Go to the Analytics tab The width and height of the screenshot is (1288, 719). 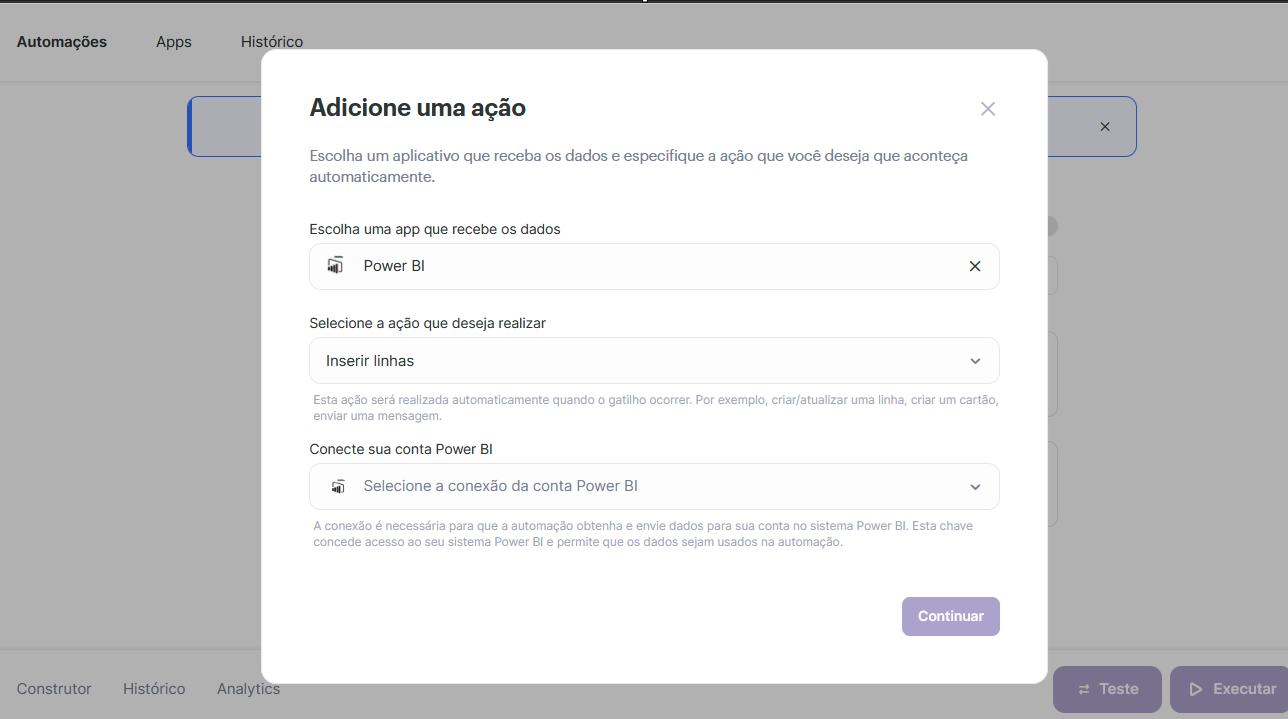[248, 689]
